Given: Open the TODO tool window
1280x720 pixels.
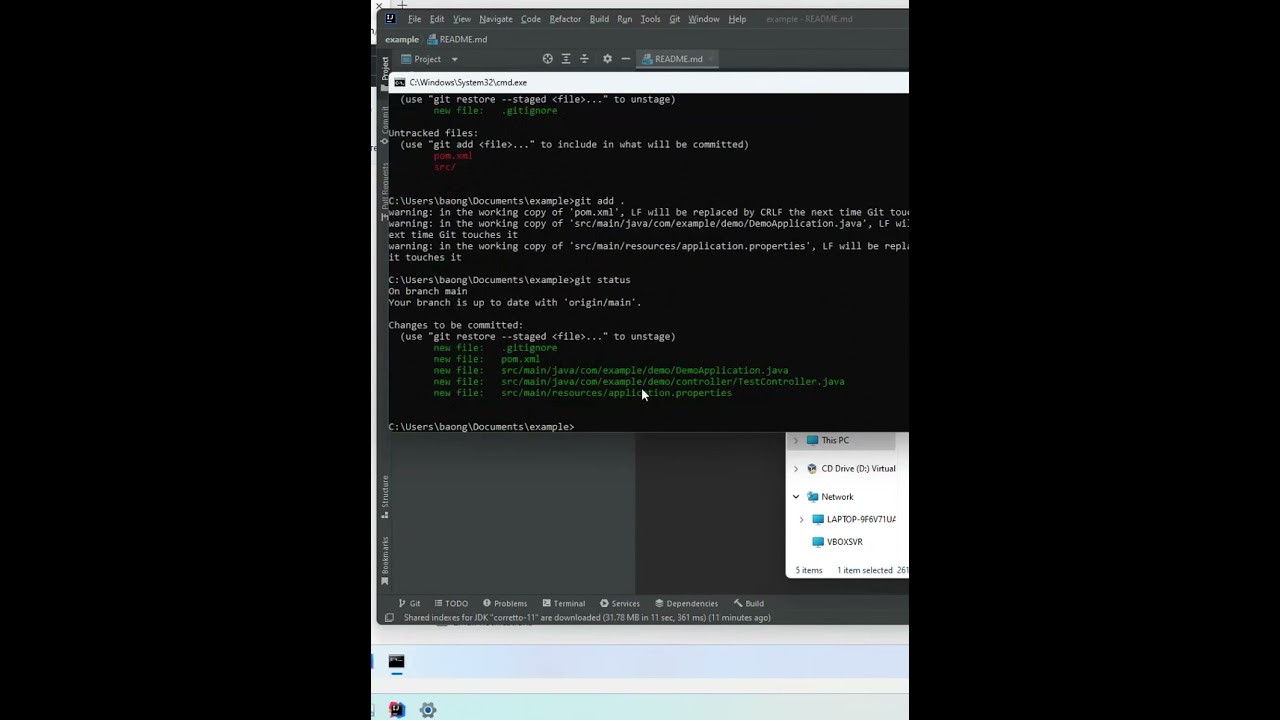Looking at the screenshot, I should click(451, 603).
